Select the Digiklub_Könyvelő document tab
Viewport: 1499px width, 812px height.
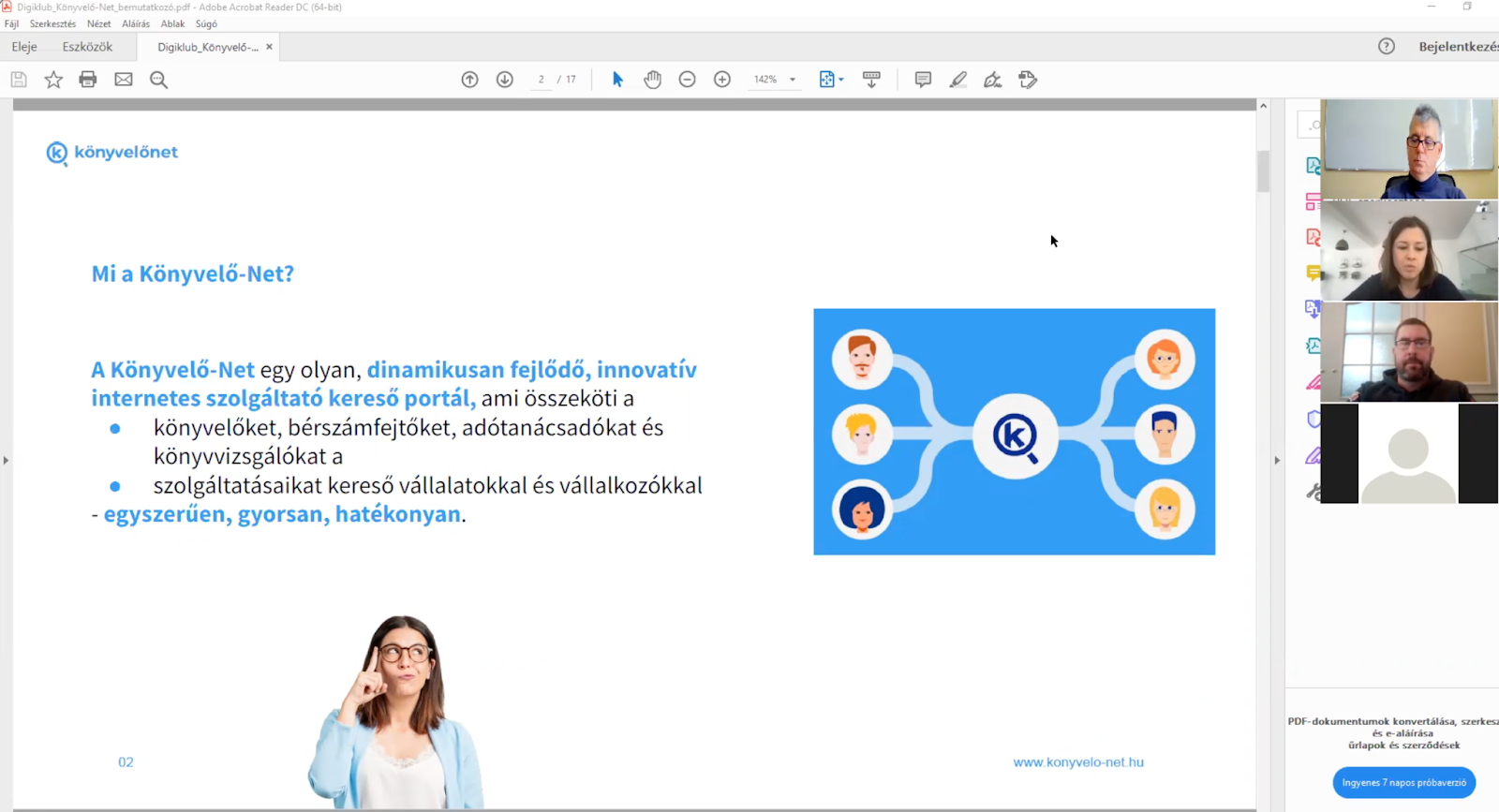pyautogui.click(x=207, y=47)
